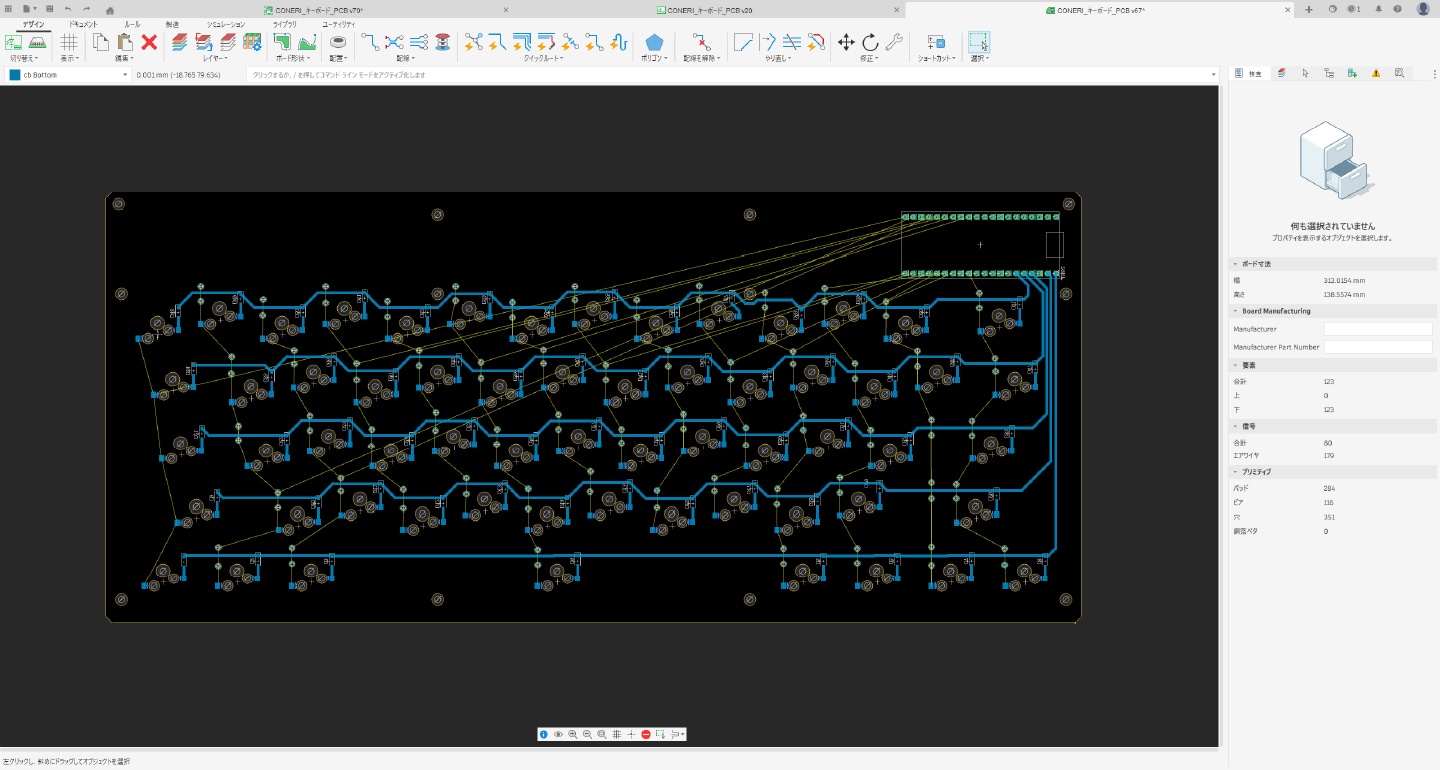
Task: Select the blue Polygon pour tool
Action: coord(654,42)
